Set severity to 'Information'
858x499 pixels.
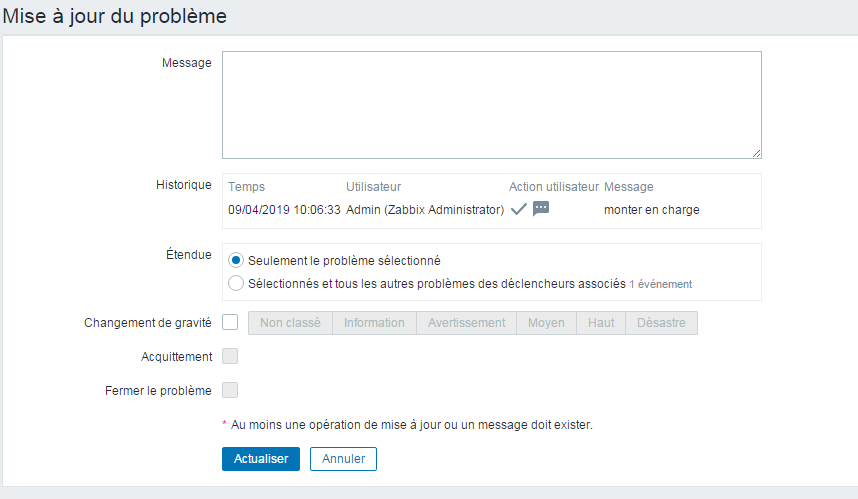pos(374,323)
